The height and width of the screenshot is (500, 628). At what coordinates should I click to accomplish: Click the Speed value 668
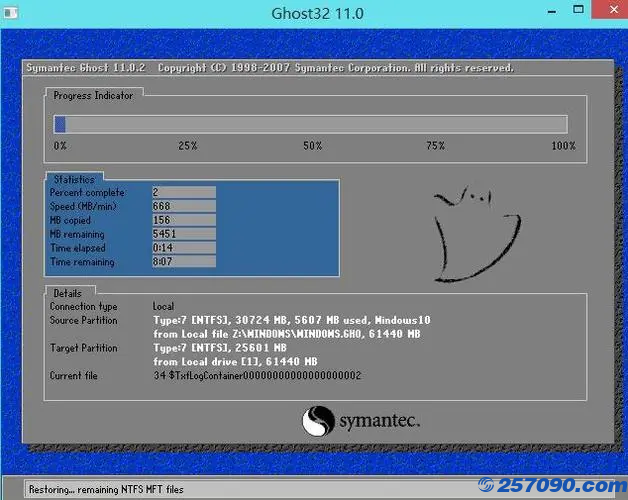184,206
